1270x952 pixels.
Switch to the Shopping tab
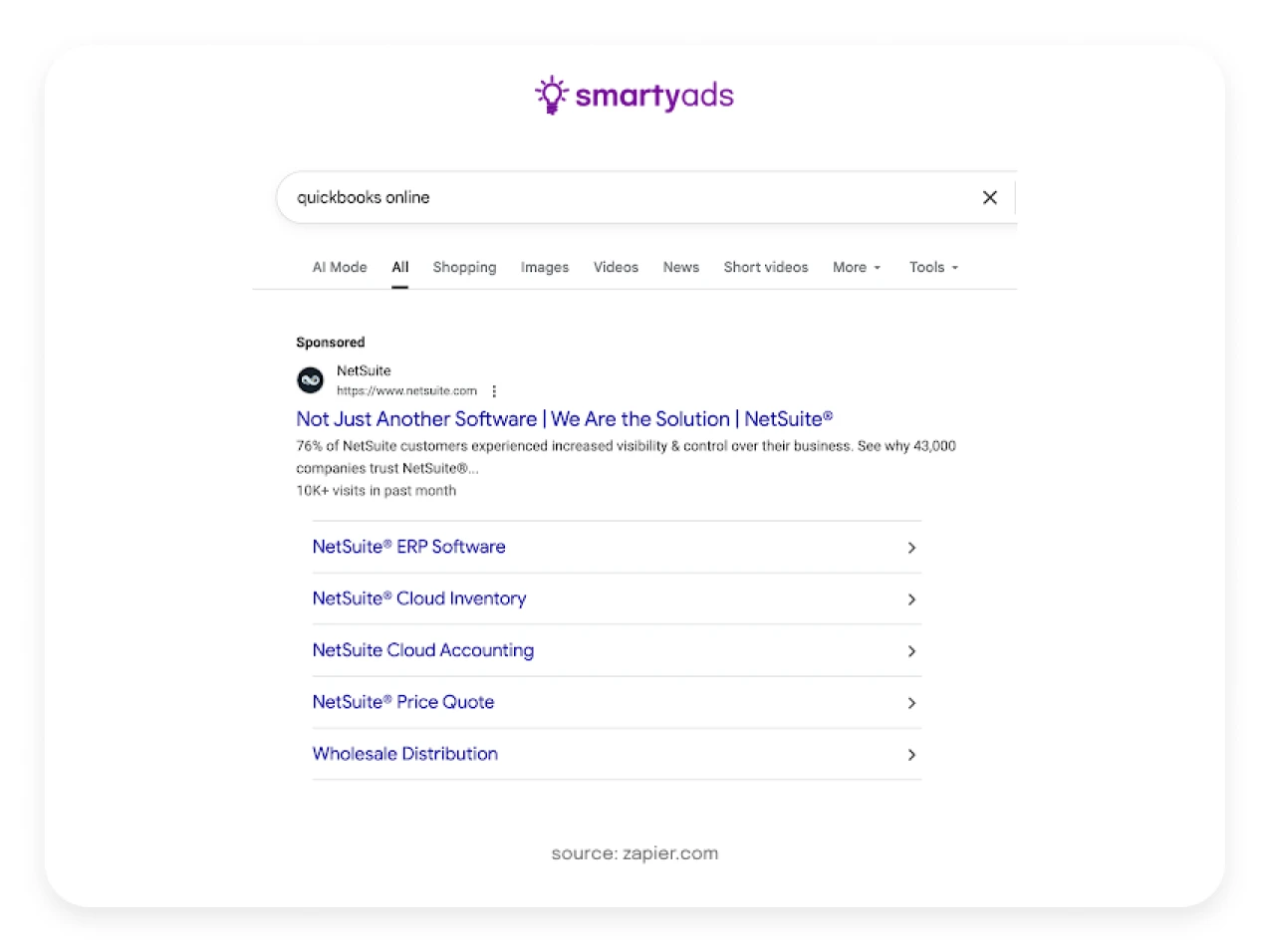(464, 267)
